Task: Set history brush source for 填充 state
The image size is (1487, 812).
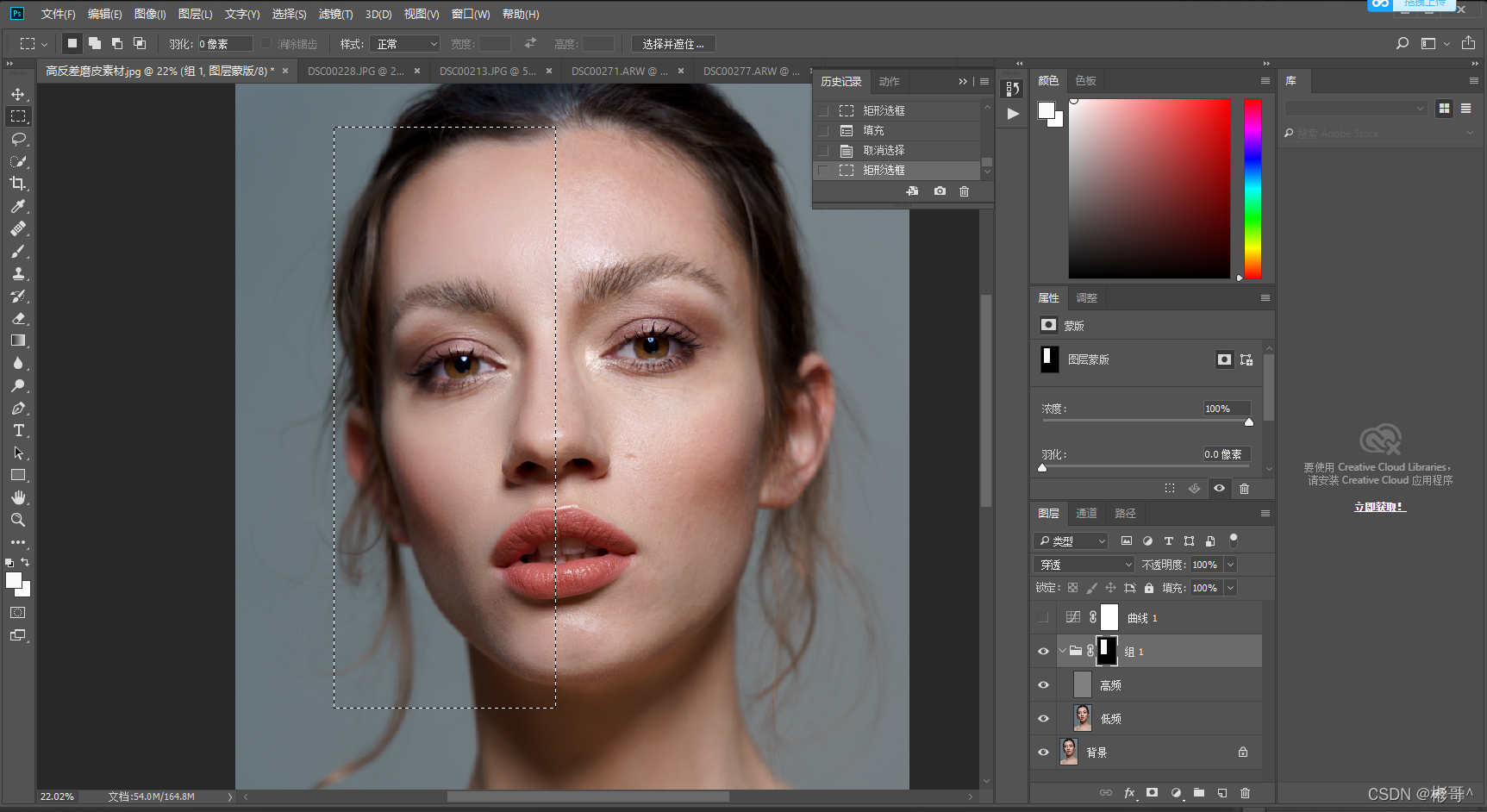Action: coord(823,130)
